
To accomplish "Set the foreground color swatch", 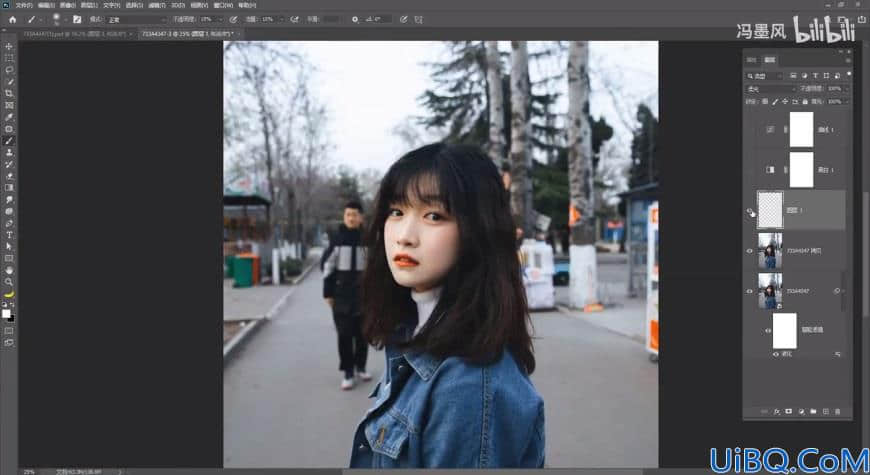I will 6,314.
